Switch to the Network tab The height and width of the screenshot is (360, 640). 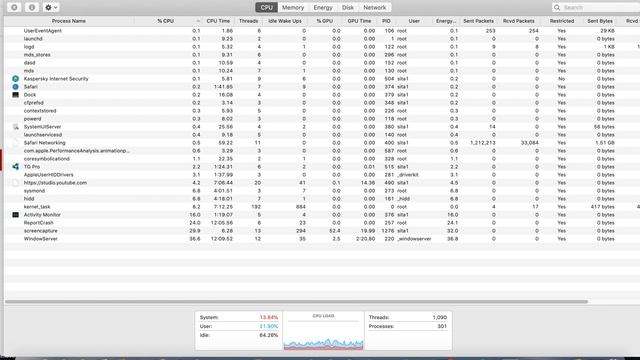click(x=375, y=7)
